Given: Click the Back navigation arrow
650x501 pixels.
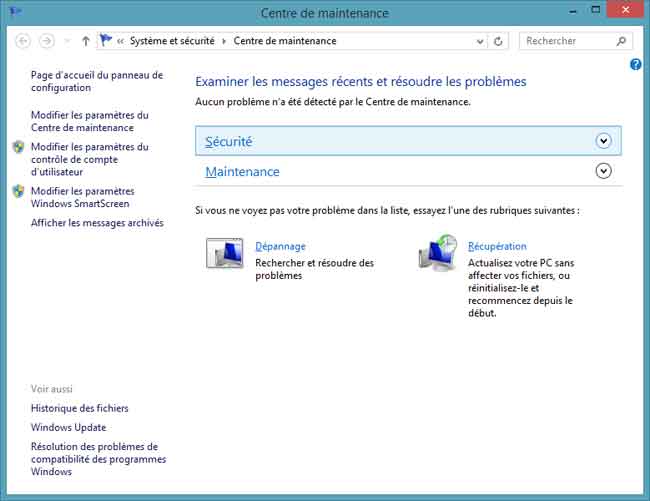Looking at the screenshot, I should click(24, 41).
